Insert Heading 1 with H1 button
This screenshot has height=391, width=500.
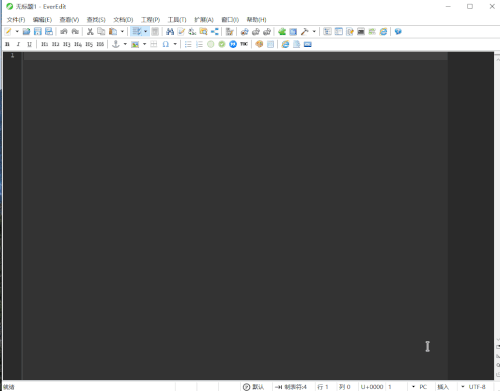(44, 44)
